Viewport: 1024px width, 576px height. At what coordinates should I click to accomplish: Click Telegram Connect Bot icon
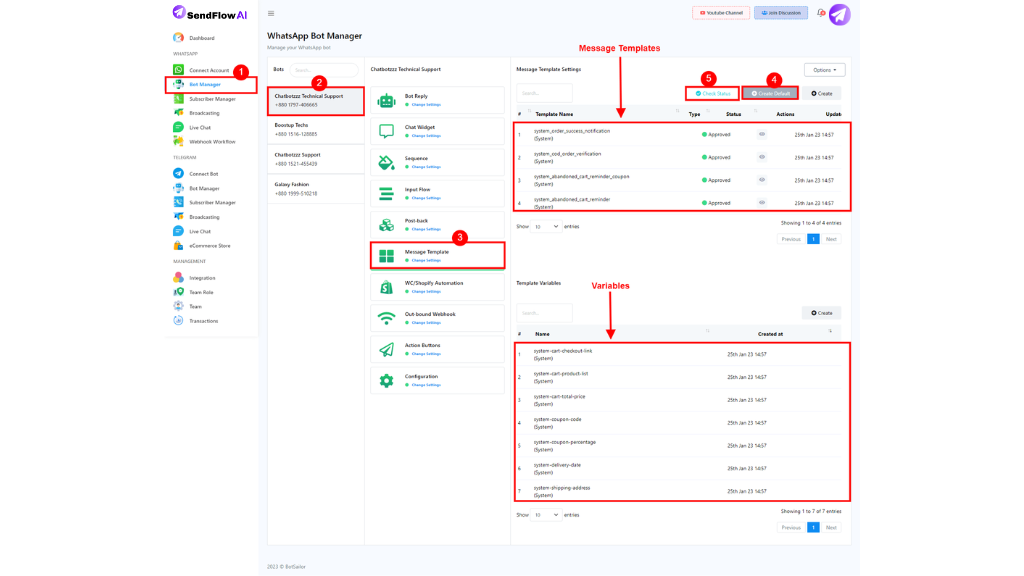178,174
